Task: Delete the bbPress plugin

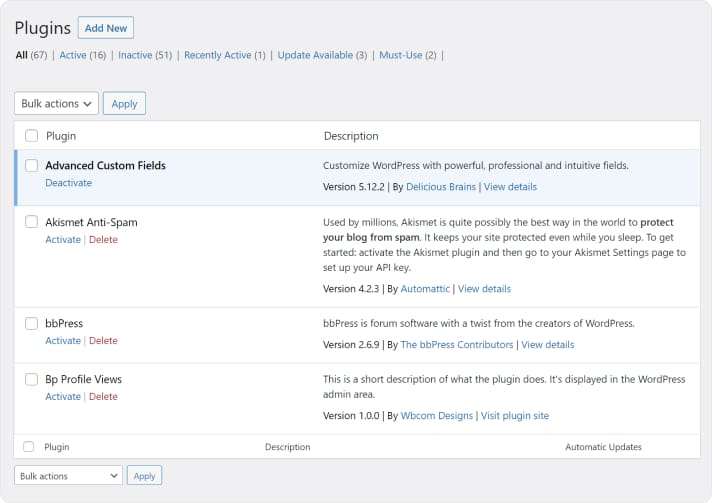Action: [x=103, y=341]
